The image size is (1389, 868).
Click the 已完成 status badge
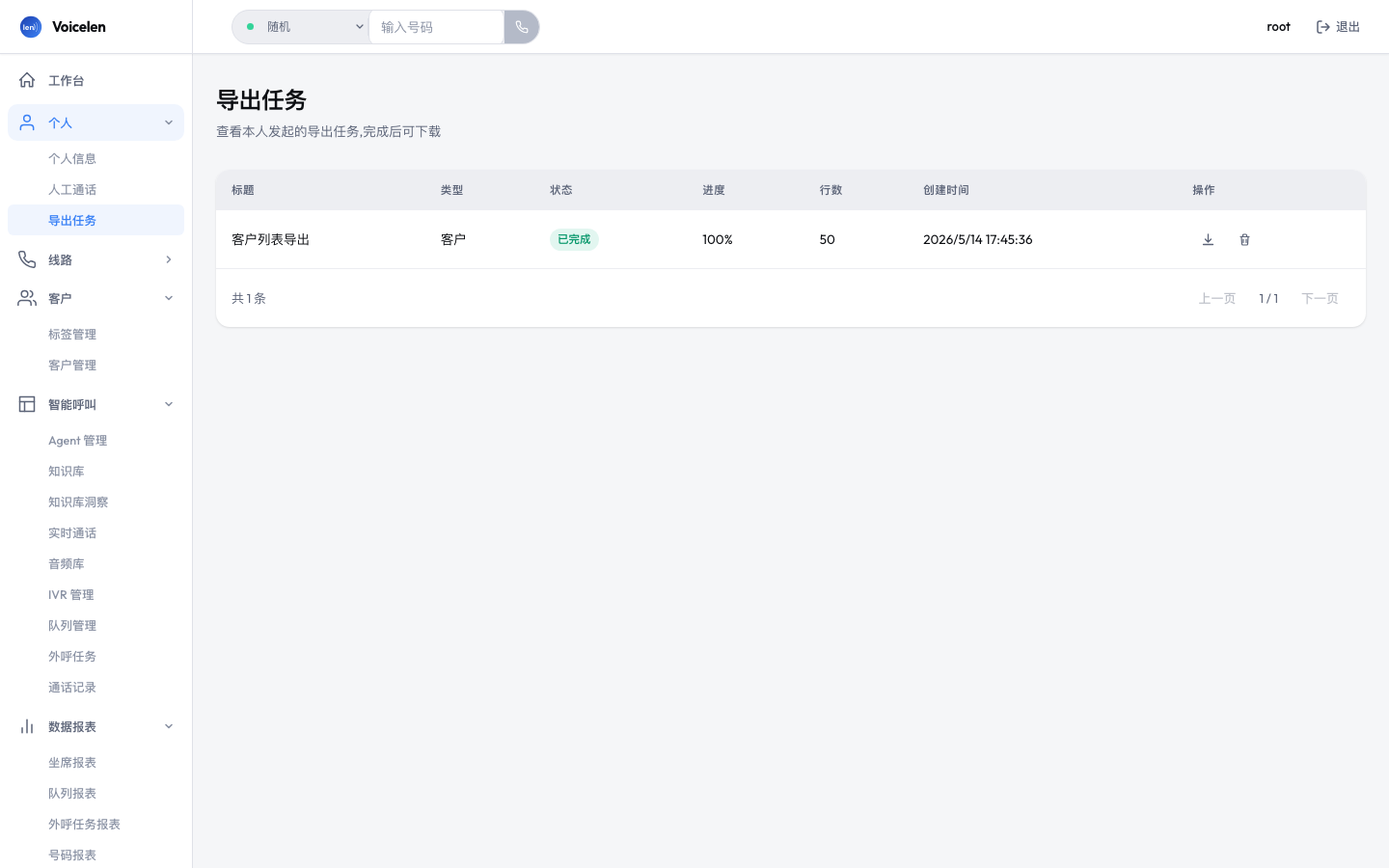[x=574, y=239]
